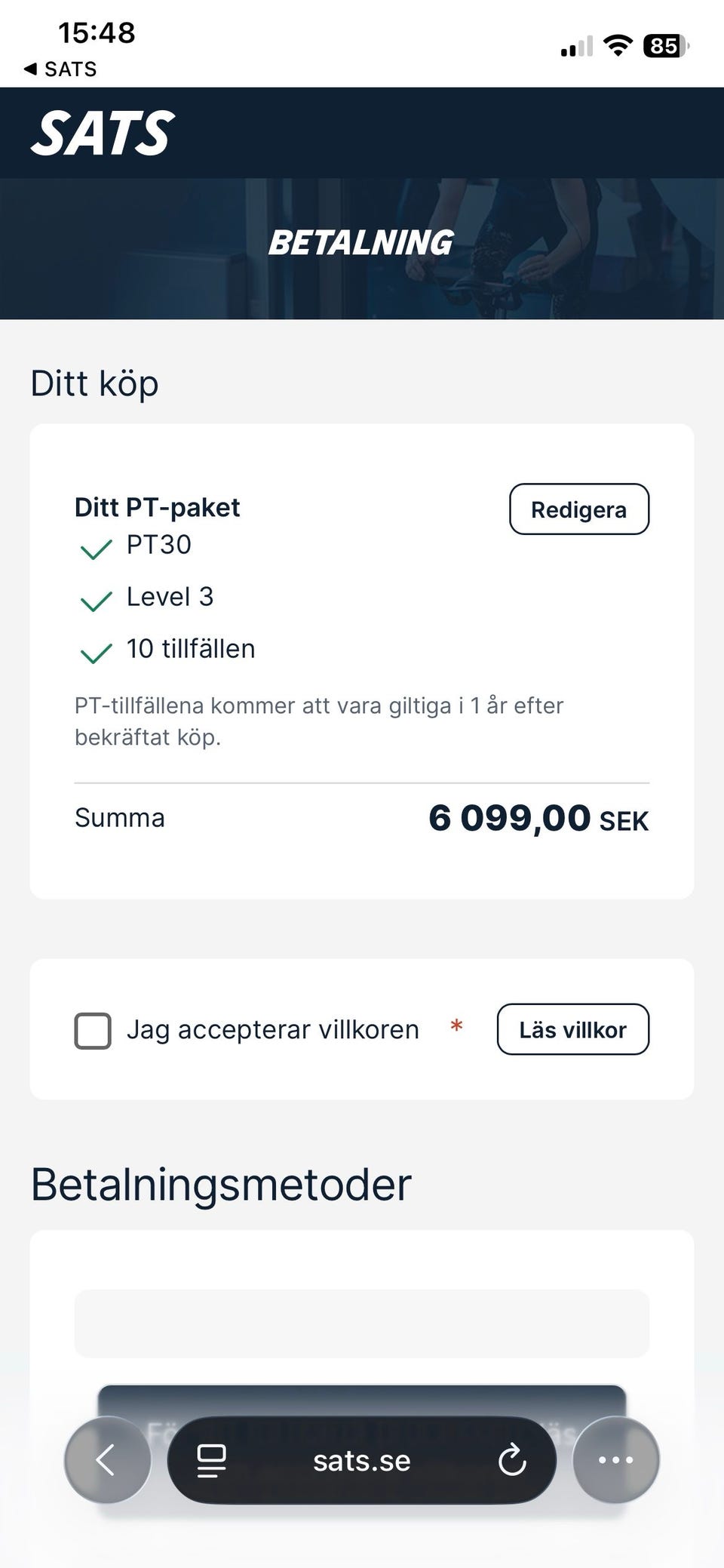The width and height of the screenshot is (724, 1568).
Task: Click Redigera to edit PT package
Action: tap(578, 509)
